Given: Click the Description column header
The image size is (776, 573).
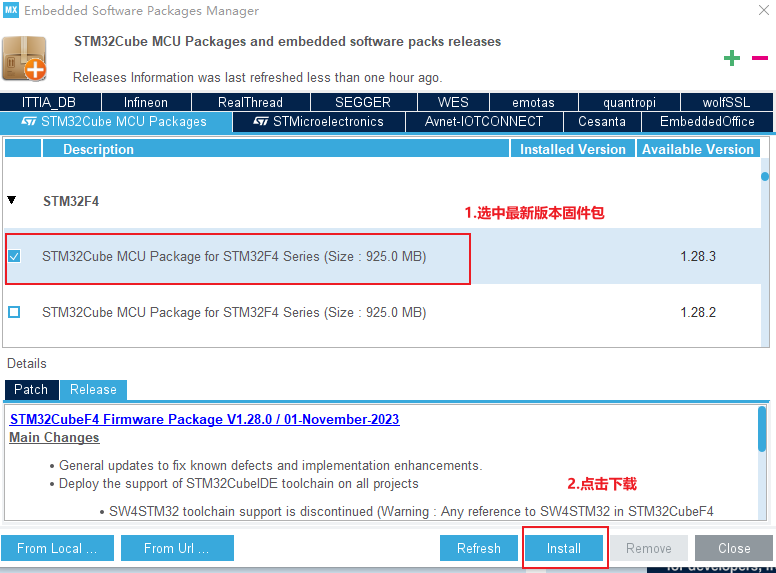Looking at the screenshot, I should point(276,149).
